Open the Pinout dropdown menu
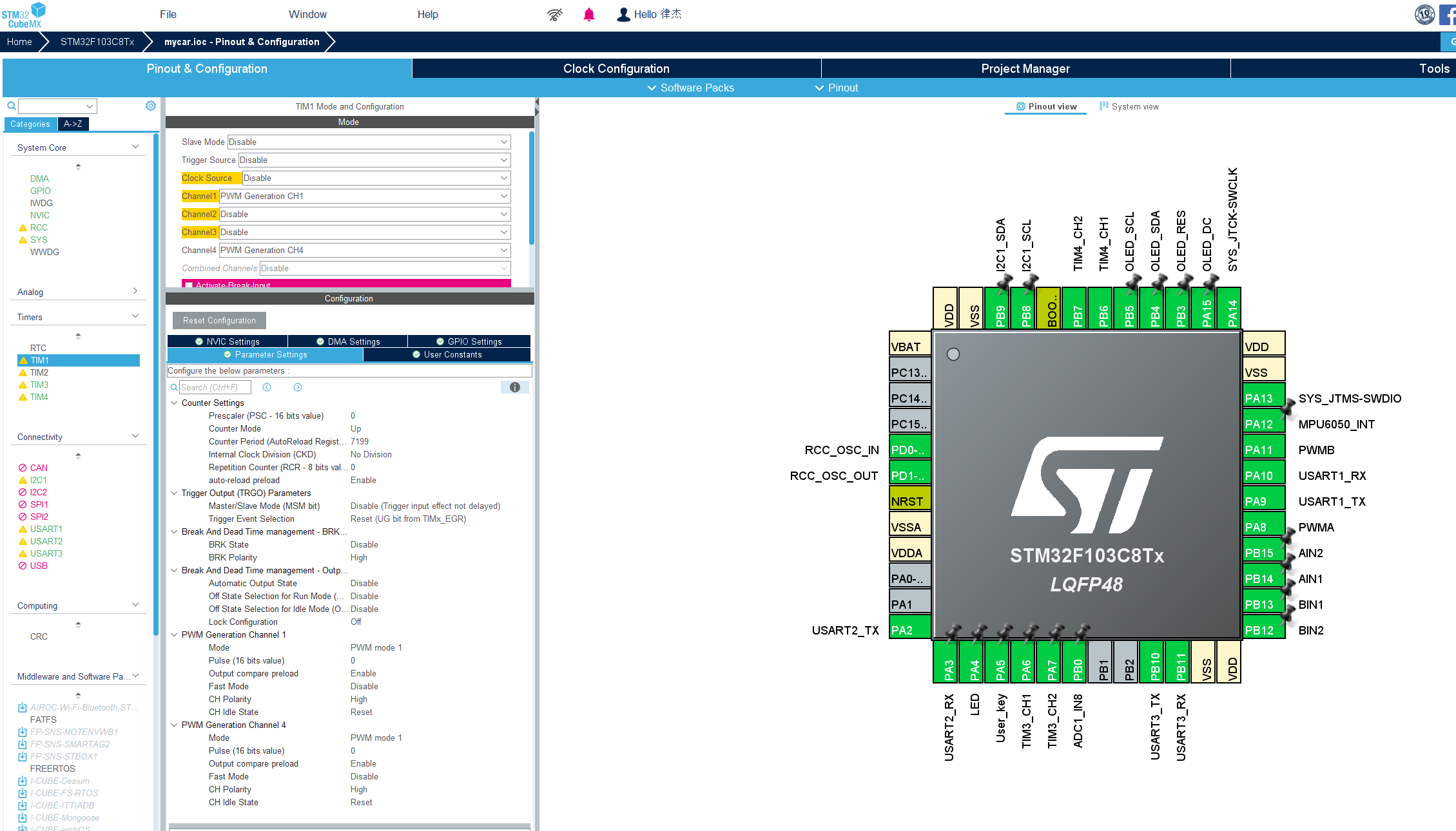The width and height of the screenshot is (1456, 831). point(837,88)
